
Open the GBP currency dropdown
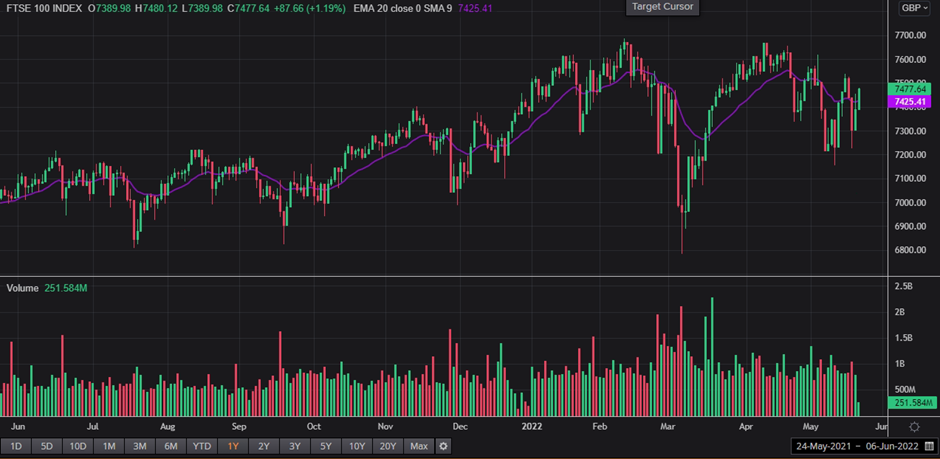click(x=914, y=8)
